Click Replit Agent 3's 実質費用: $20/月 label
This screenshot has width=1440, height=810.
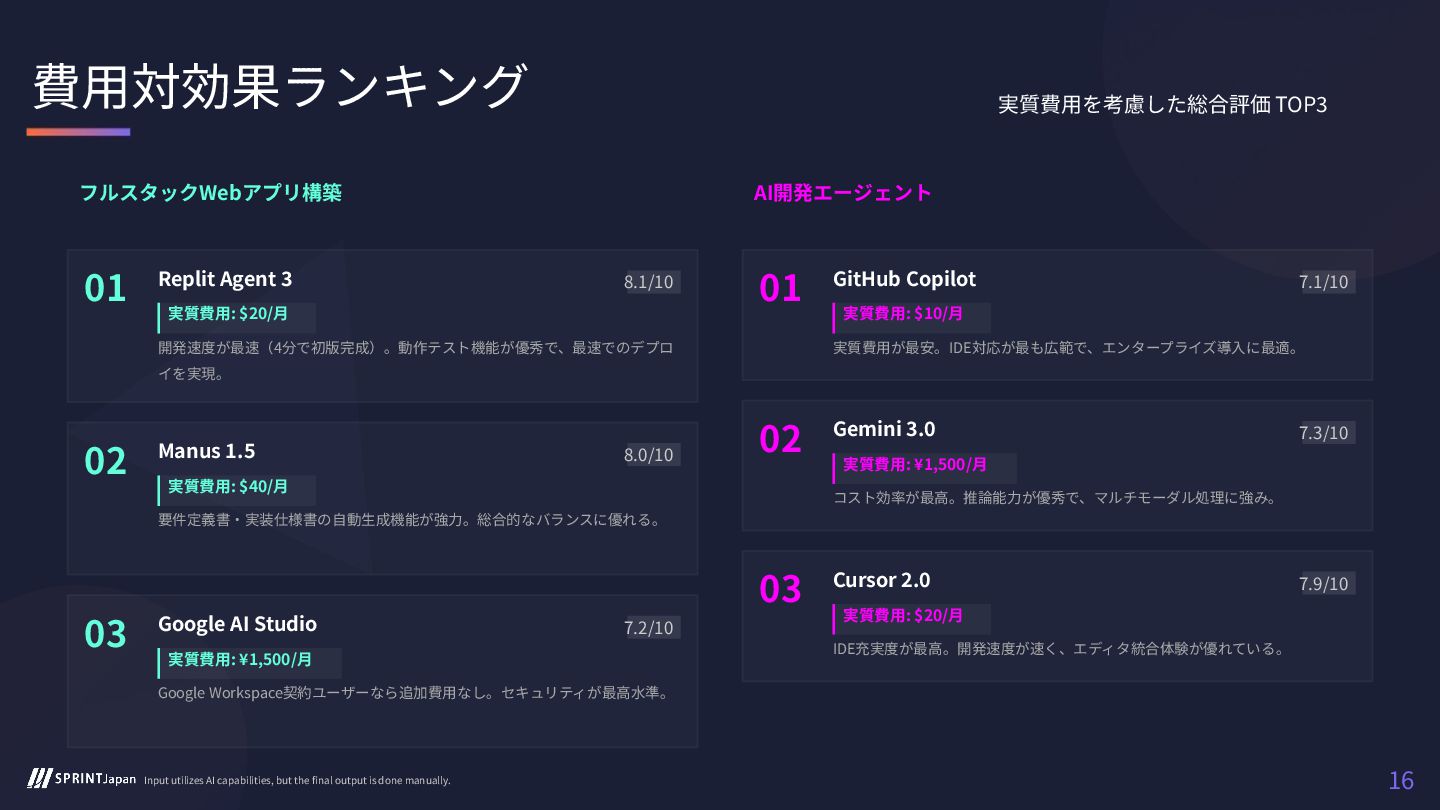tap(228, 314)
